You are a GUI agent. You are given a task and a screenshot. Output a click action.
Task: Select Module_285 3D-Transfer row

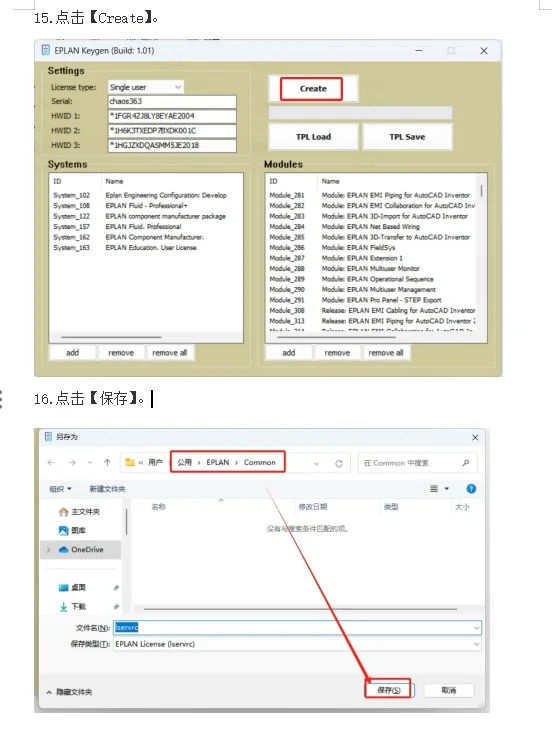[370, 237]
